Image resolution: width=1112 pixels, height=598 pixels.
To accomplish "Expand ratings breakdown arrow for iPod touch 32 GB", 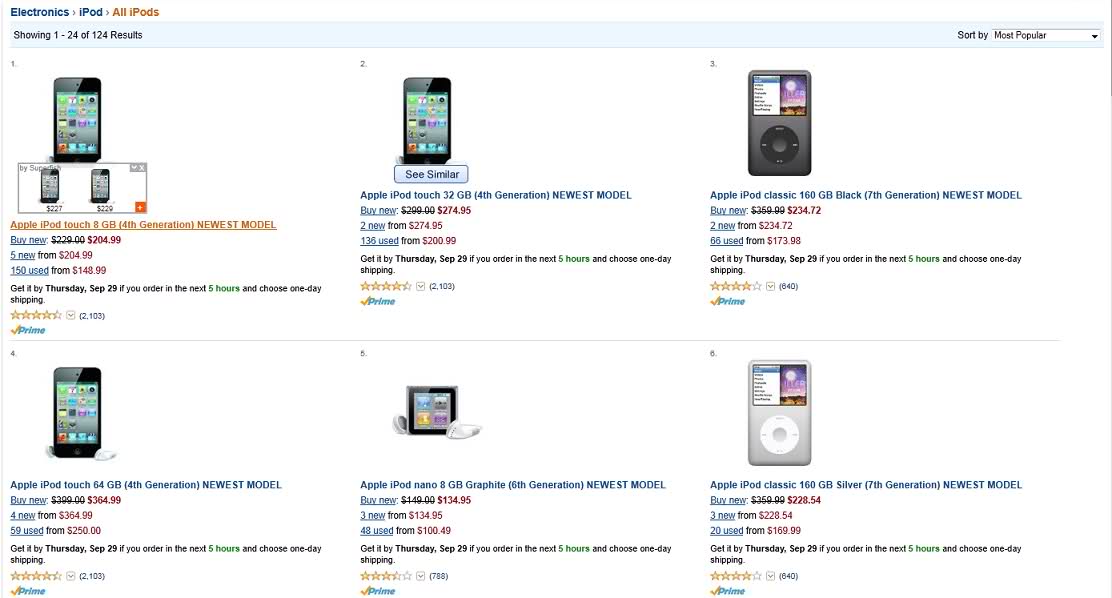I will 421,287.
